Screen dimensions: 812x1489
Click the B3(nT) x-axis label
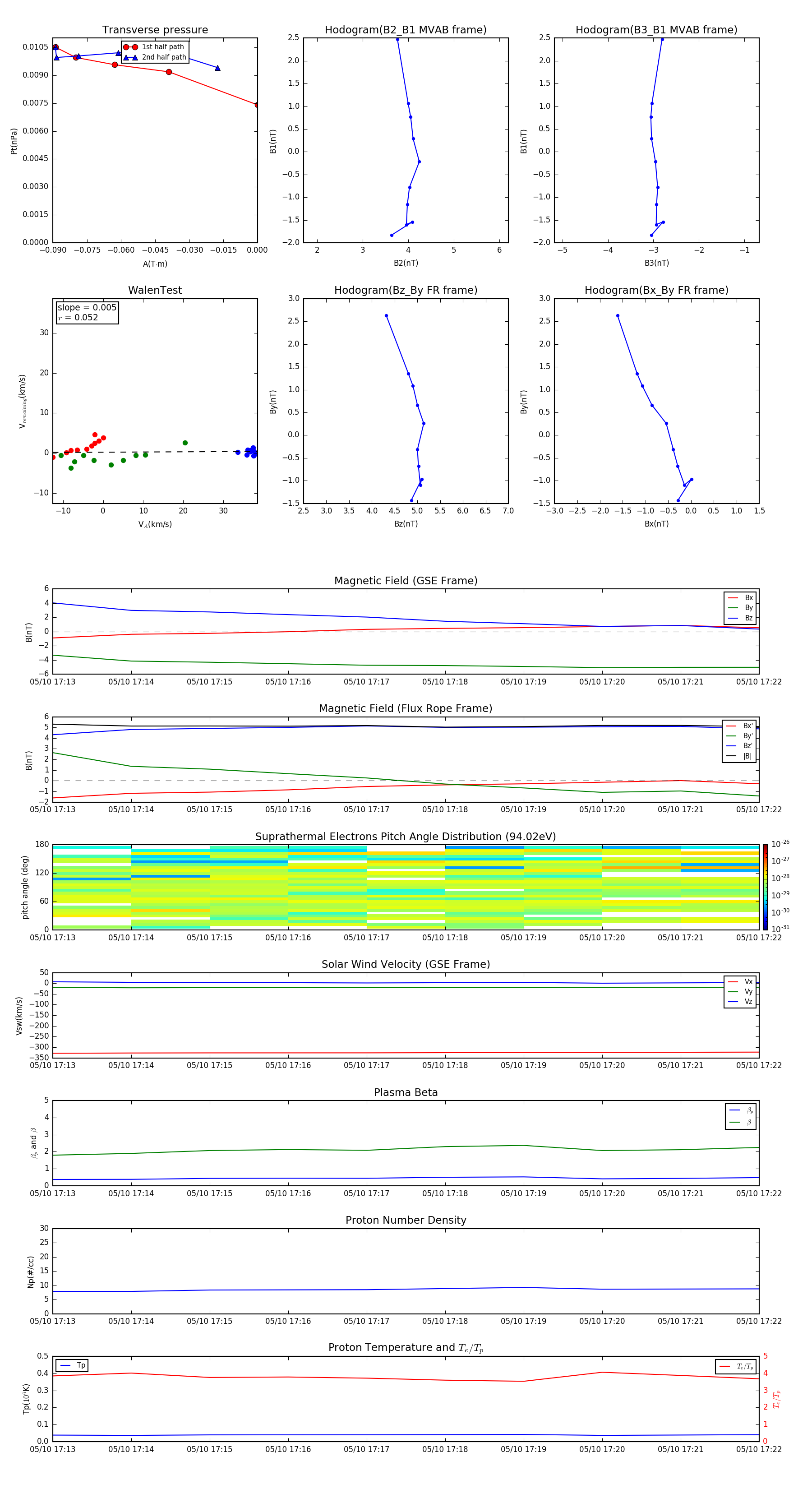pyautogui.click(x=656, y=263)
